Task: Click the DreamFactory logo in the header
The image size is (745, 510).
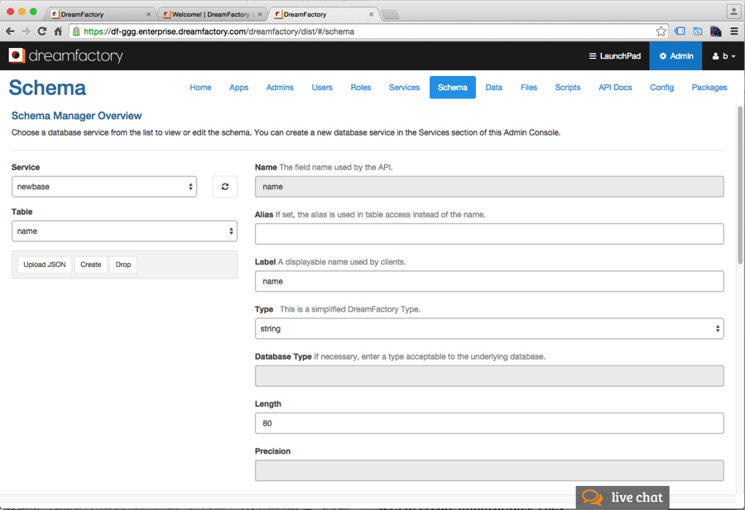Action: [66, 56]
